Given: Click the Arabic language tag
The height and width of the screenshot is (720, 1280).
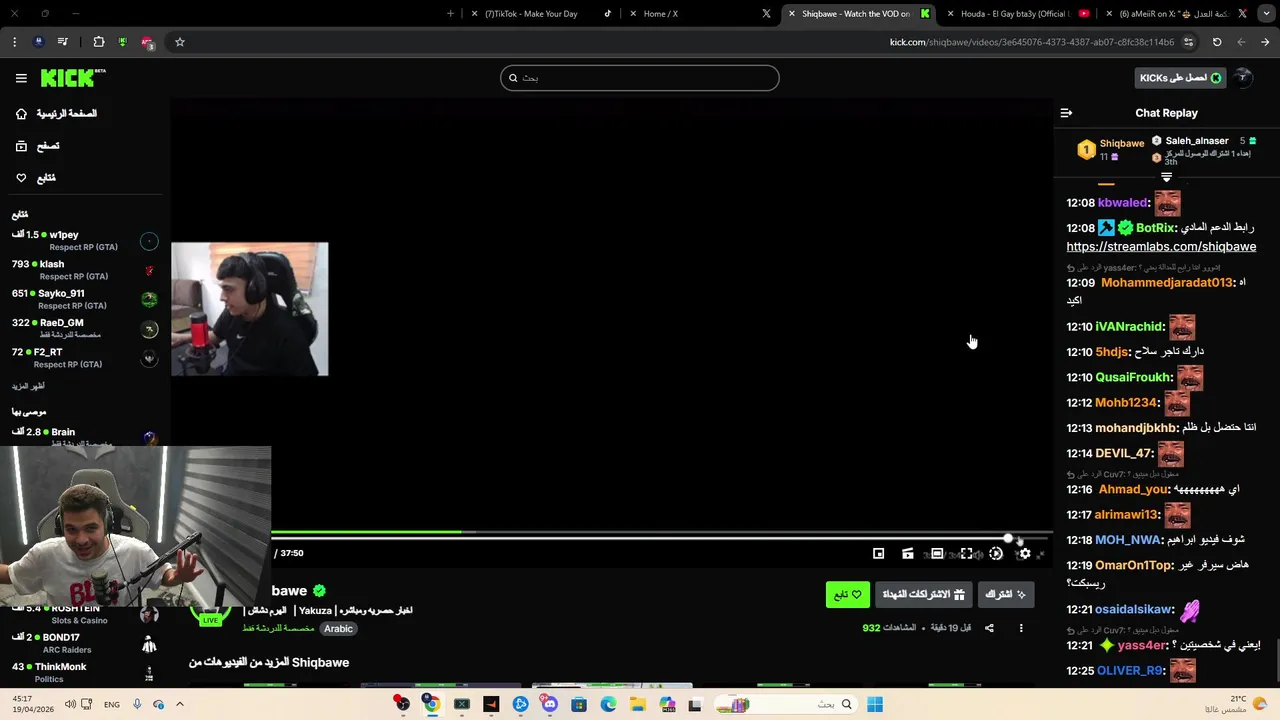Looking at the screenshot, I should (x=338, y=629).
